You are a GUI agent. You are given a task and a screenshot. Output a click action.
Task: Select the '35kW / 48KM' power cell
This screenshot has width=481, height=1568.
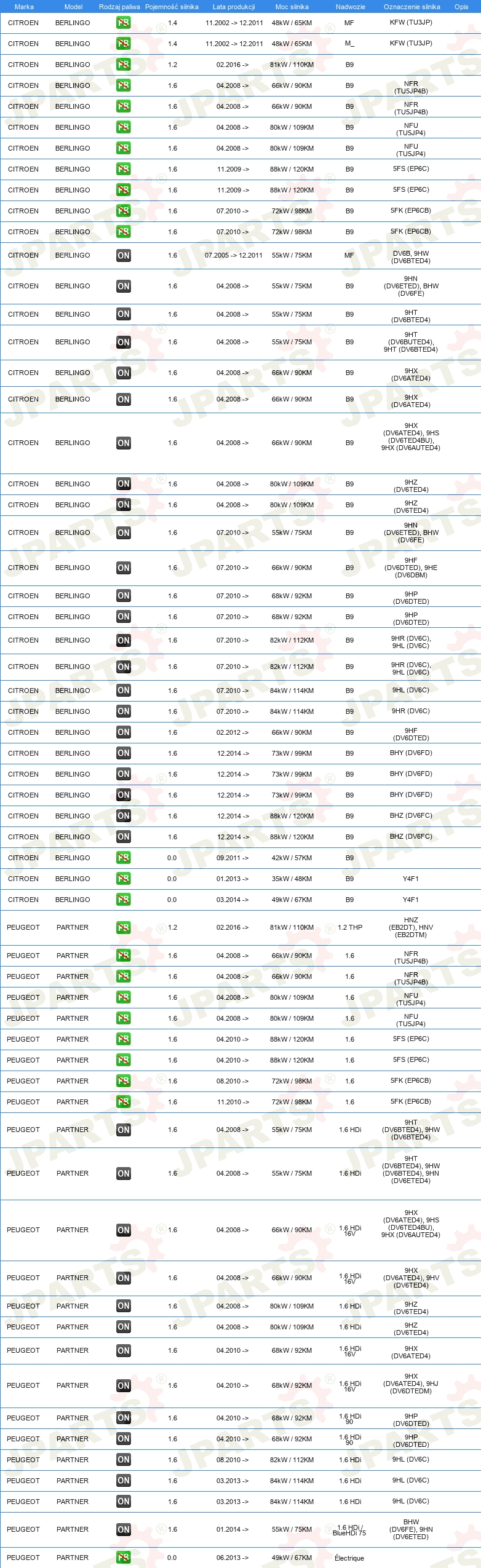click(x=292, y=879)
